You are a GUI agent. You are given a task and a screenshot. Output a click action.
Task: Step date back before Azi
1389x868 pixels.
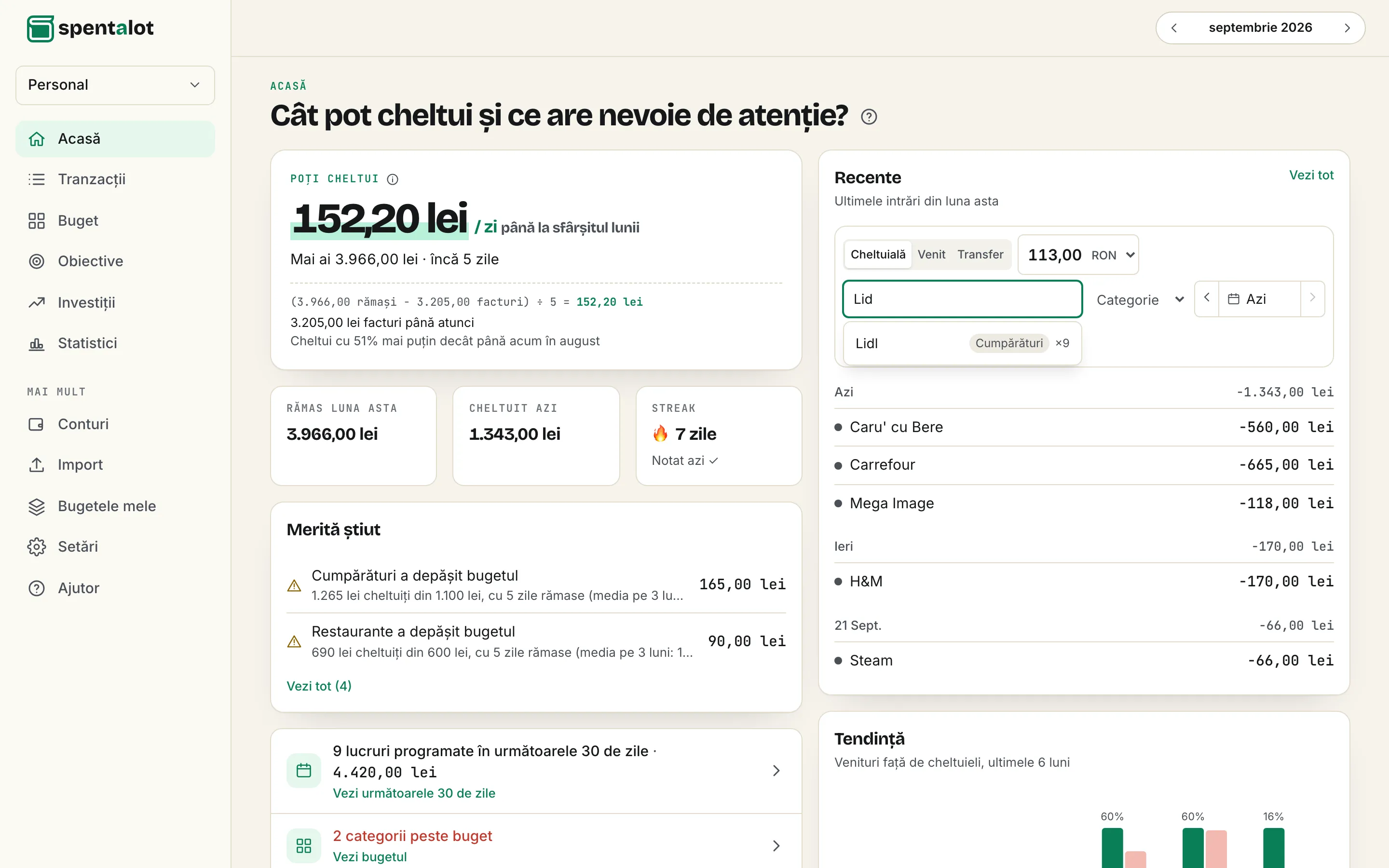1207,298
